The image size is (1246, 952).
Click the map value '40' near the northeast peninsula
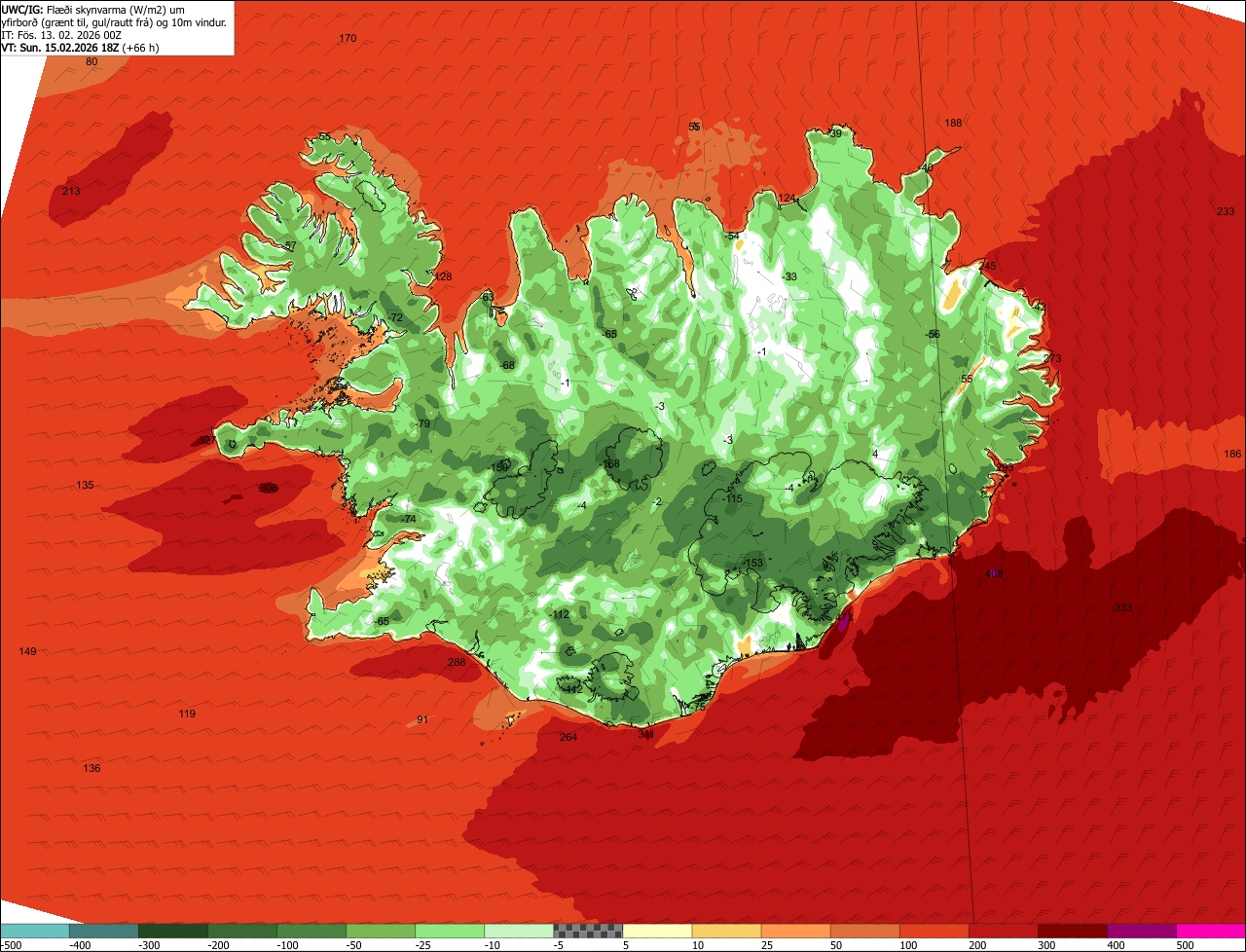pyautogui.click(x=927, y=167)
